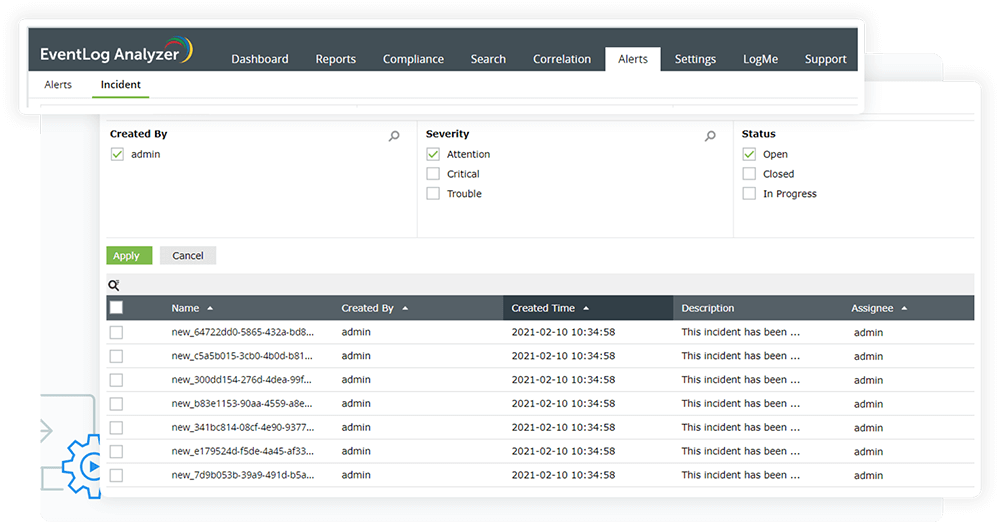Click the Severity search magnifier
This screenshot has height=522, width=1000.
710,136
